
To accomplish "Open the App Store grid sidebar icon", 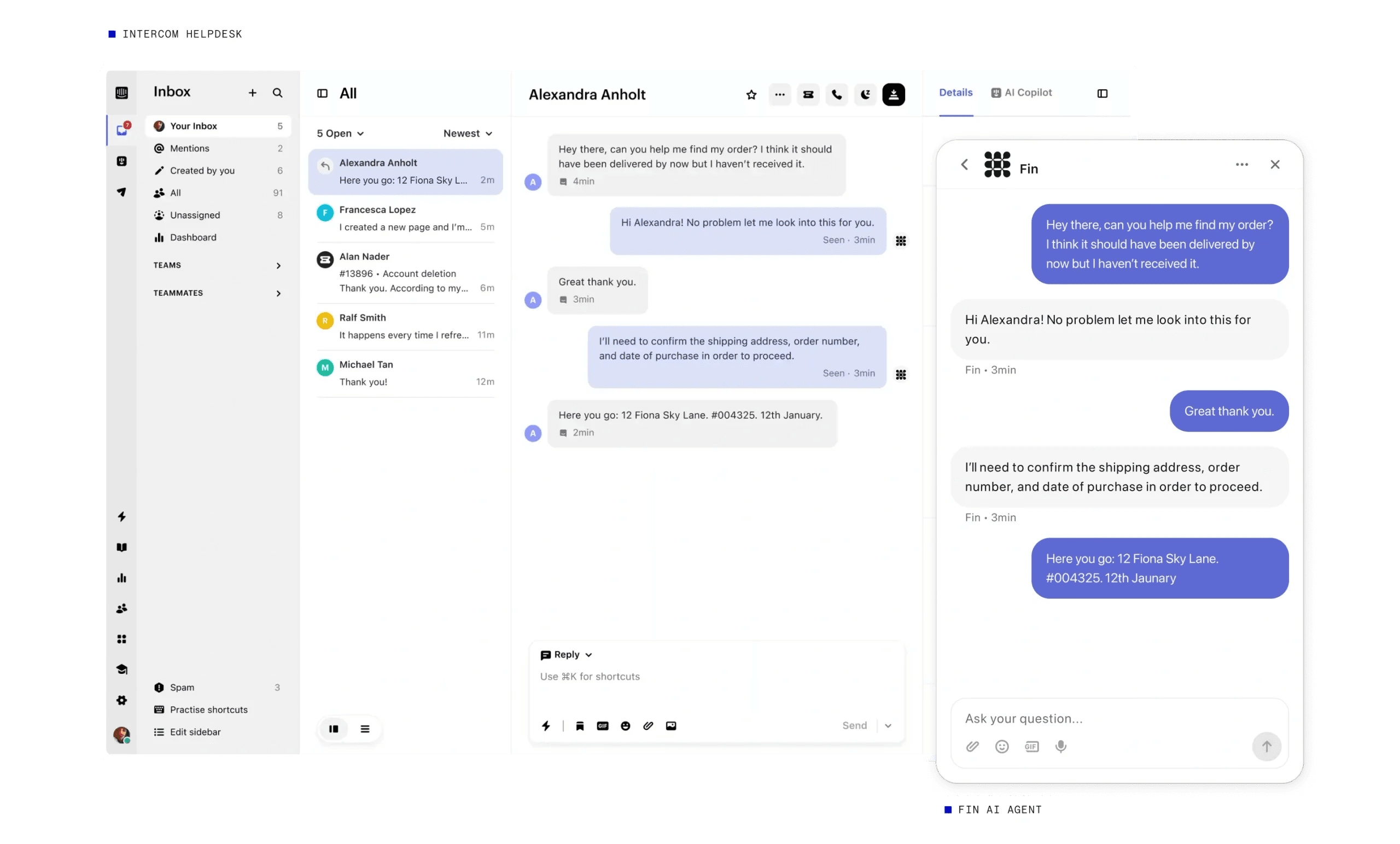I will point(121,639).
